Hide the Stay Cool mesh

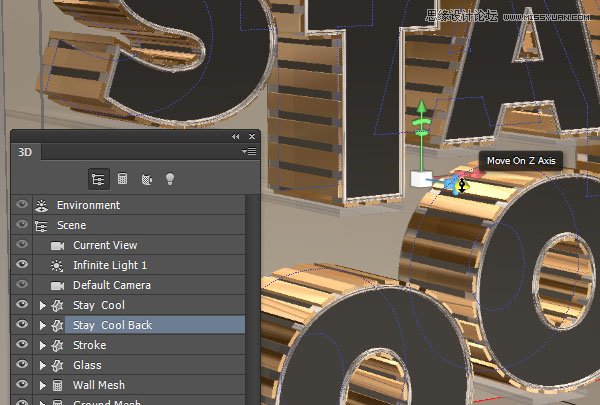22,304
